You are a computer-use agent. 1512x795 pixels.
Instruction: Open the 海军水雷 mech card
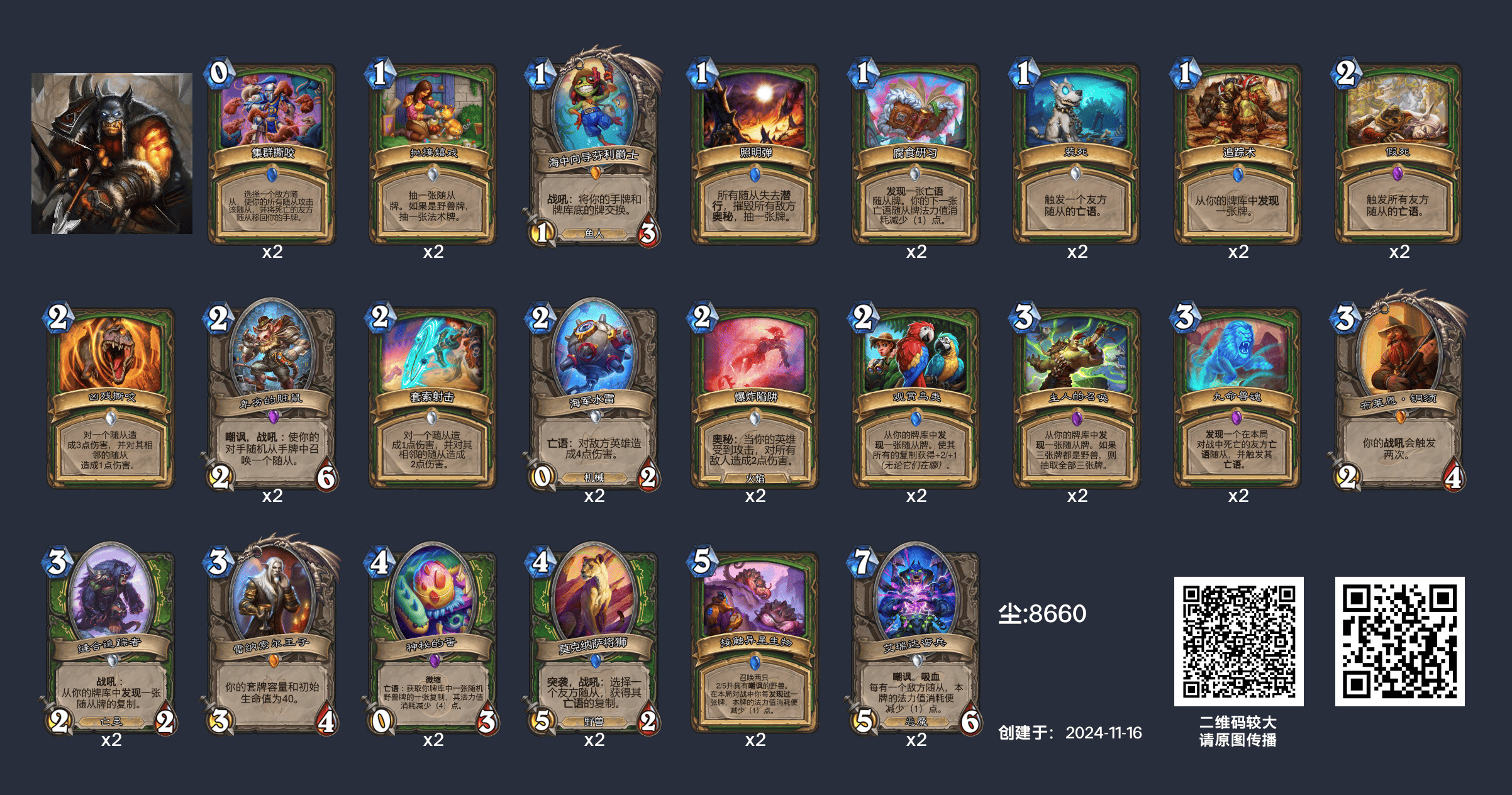[x=594, y=396]
